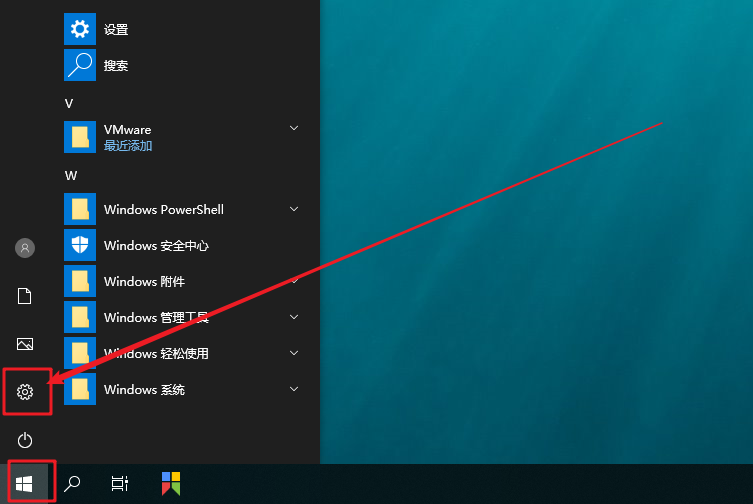Expand the Windows 附件 folder chevron
753x504 pixels.
pyautogui.click(x=294, y=281)
